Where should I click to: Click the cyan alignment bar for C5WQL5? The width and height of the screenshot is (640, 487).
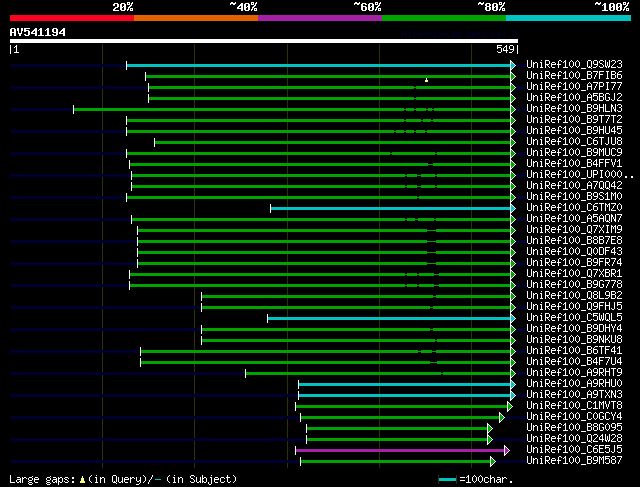389,318
